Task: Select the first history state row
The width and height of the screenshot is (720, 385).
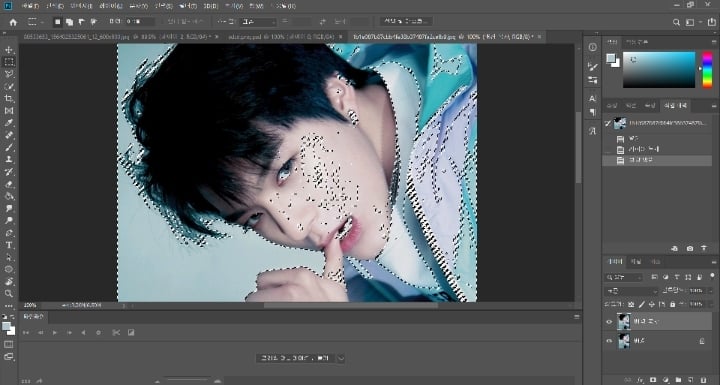Action: [x=657, y=138]
